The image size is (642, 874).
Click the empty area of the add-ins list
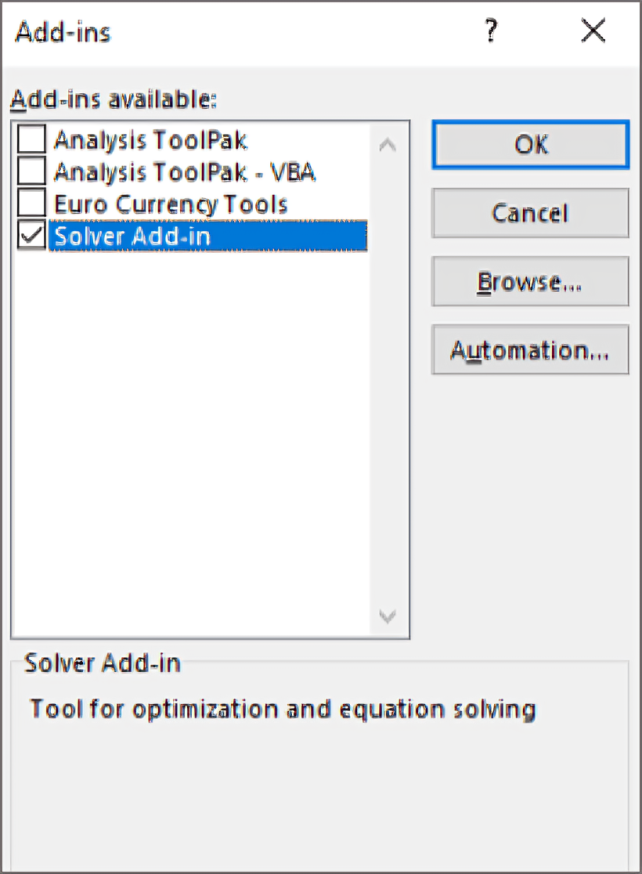pos(191,440)
